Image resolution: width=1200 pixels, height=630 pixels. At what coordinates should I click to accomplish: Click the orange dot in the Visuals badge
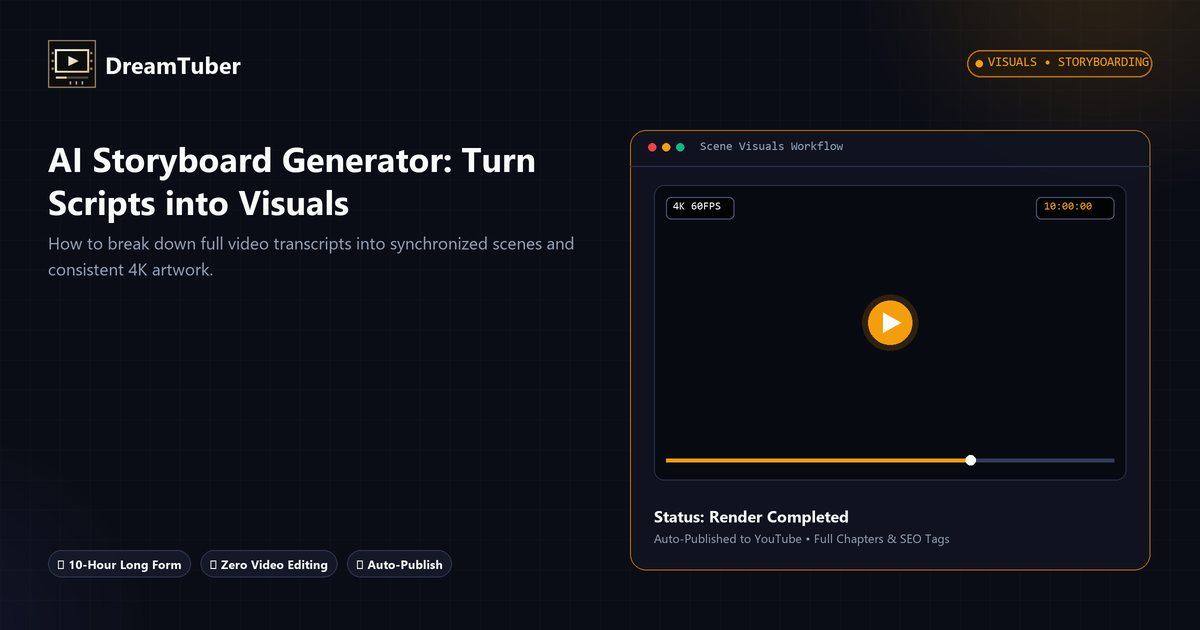pyautogui.click(x=979, y=63)
